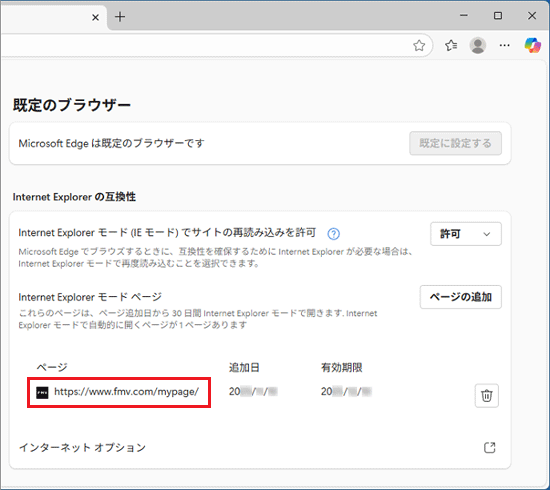Open the Favorites list icon

click(451, 45)
